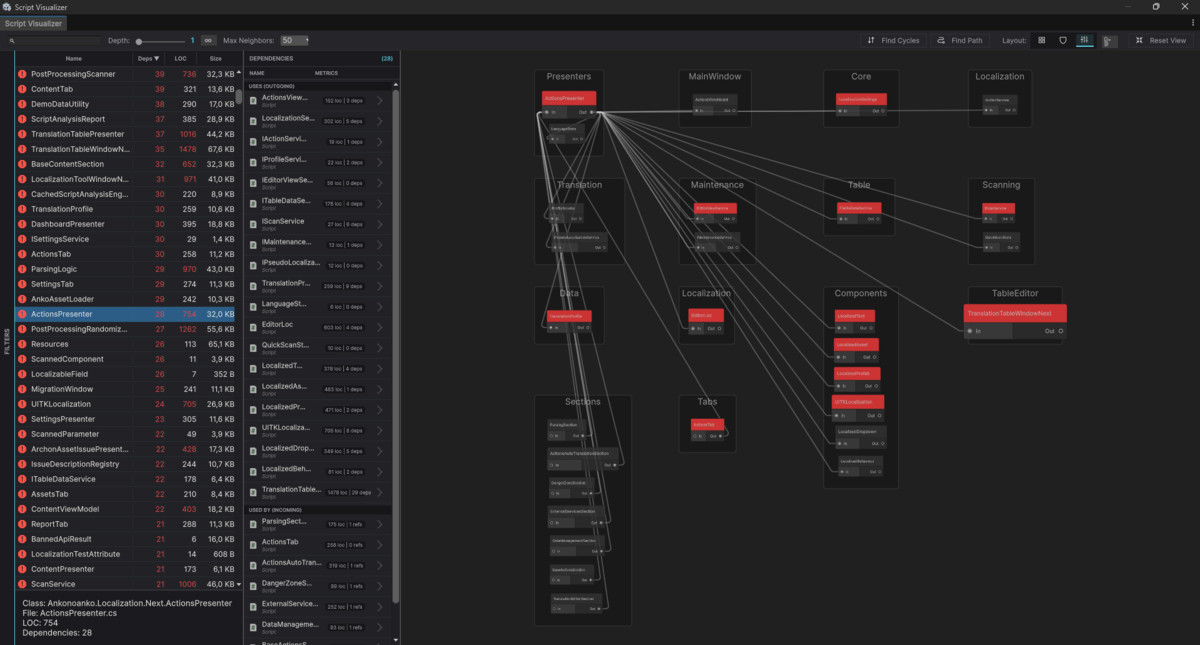This screenshot has width=1200, height=645.
Task: Click the error icon beside TranslationProfile
Action: [23, 209]
